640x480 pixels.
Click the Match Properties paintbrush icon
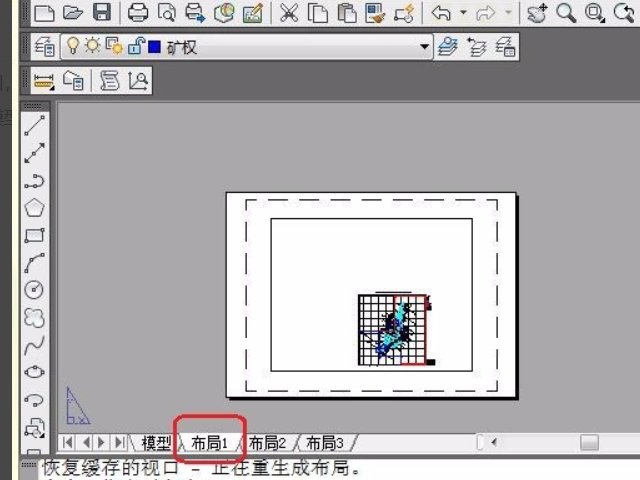(376, 13)
